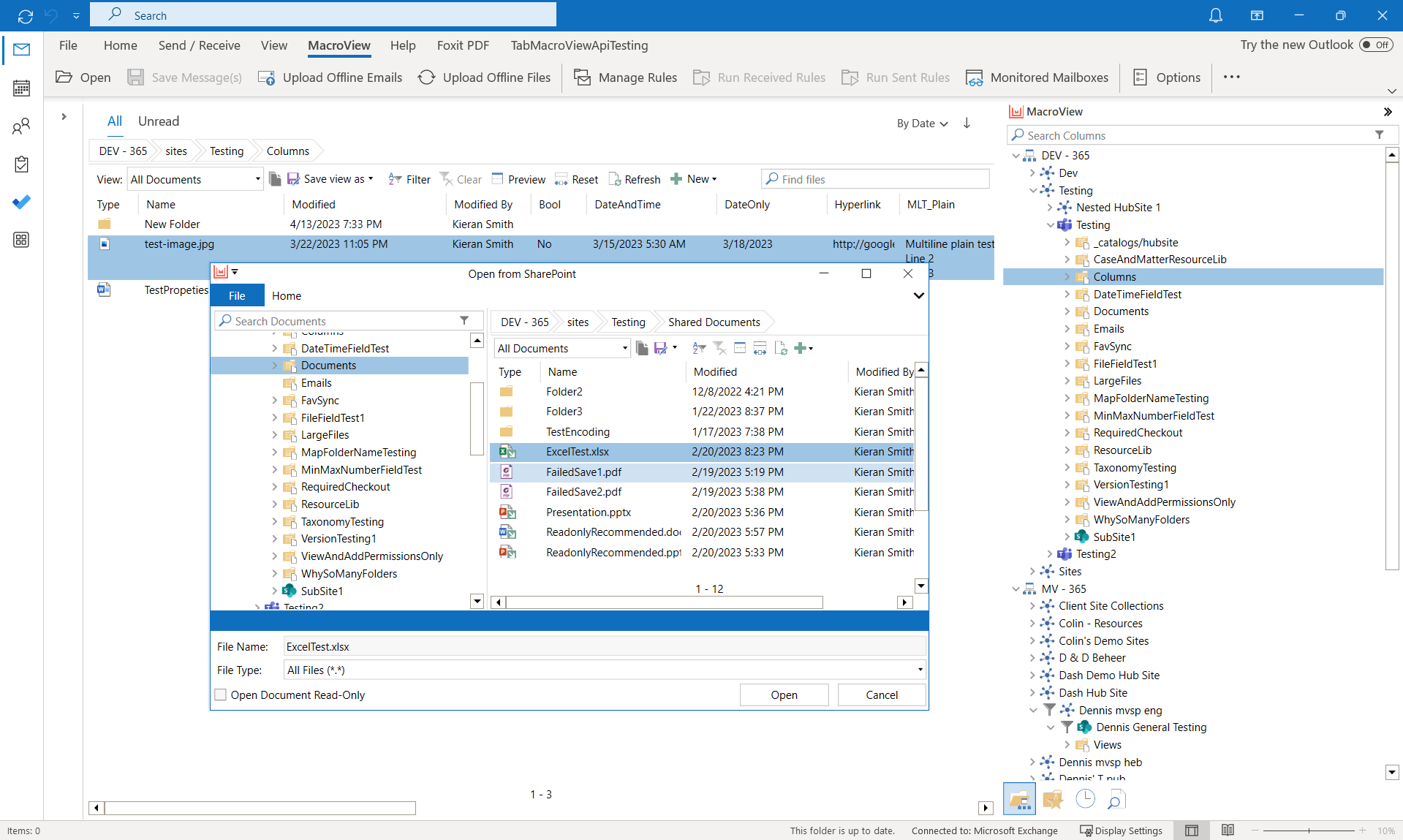Screen dimensions: 1403x840
Task: Switch to the Unread messages tab
Action: click(x=159, y=121)
